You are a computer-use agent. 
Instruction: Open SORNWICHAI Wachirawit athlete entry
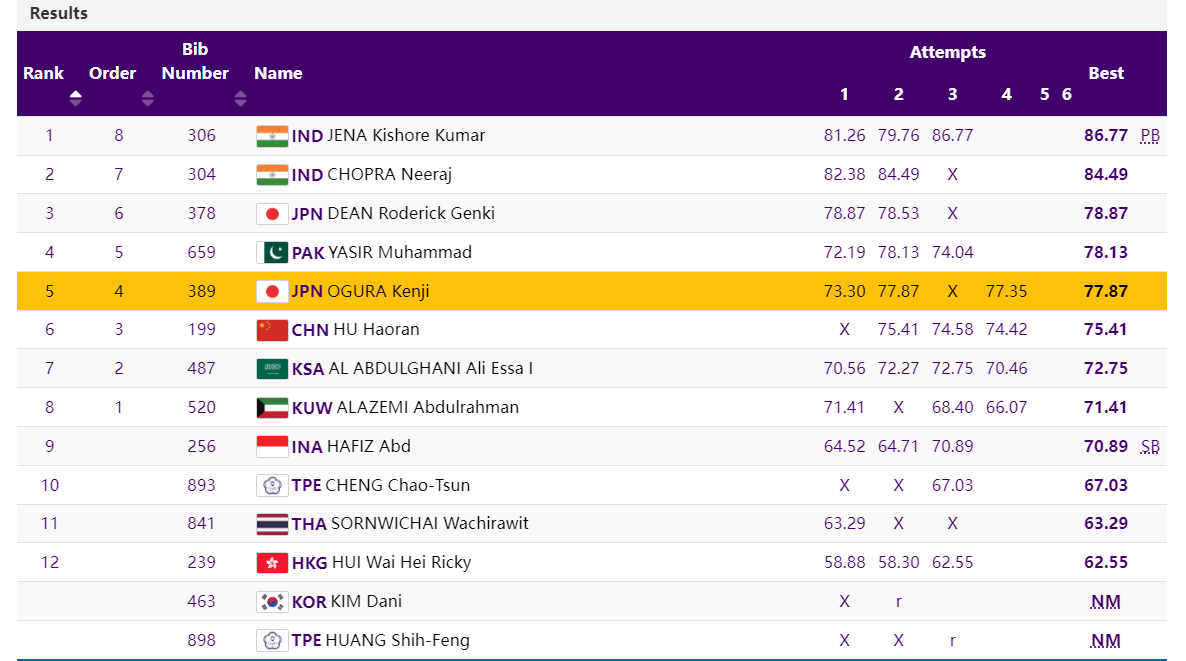coord(430,524)
